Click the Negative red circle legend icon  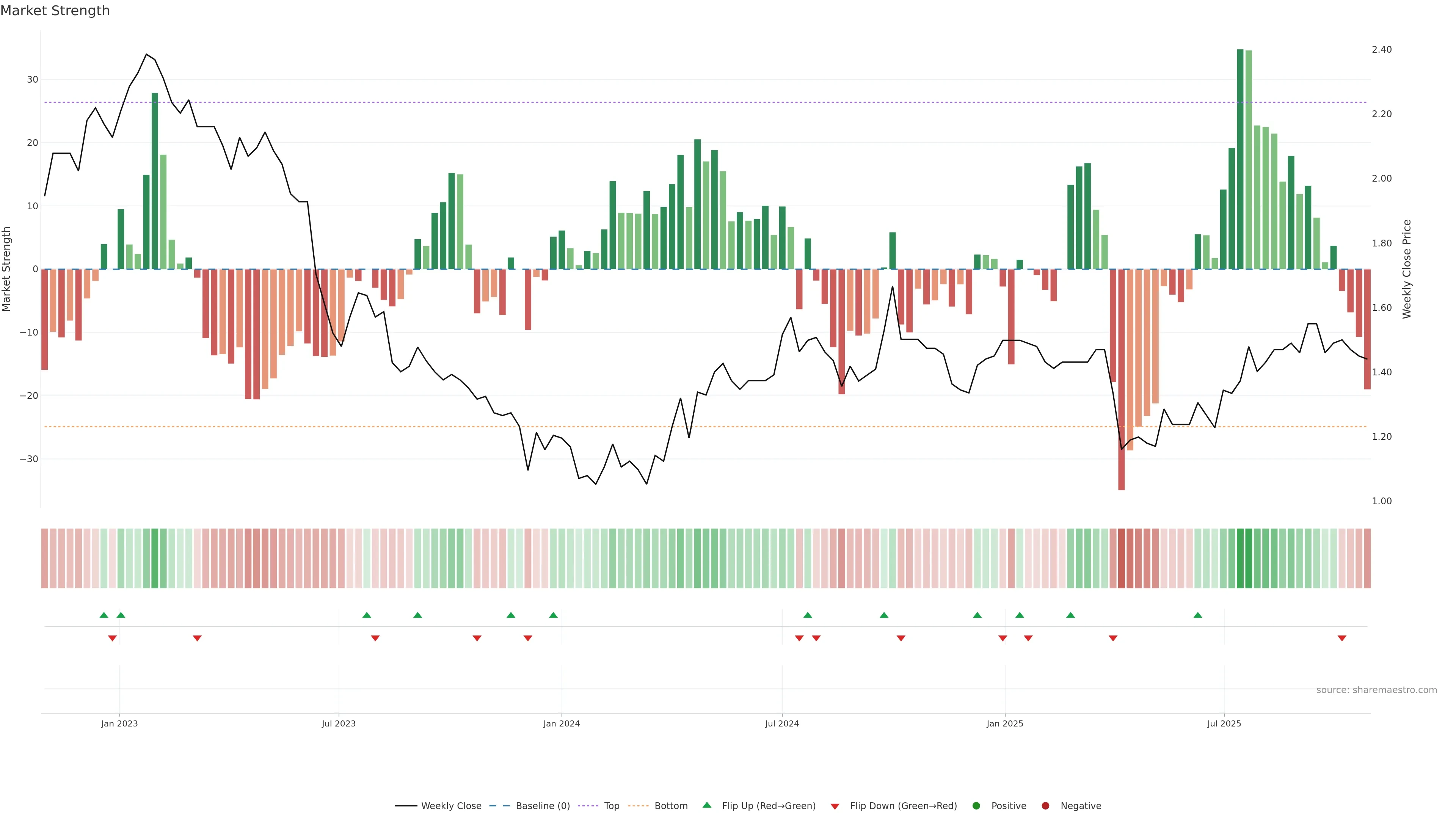pos(1045,806)
